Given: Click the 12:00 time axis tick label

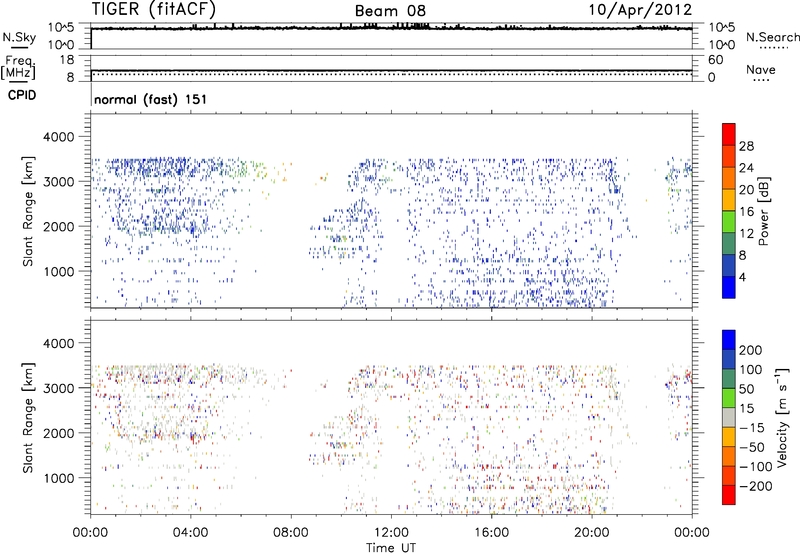Looking at the screenshot, I should (391, 533).
